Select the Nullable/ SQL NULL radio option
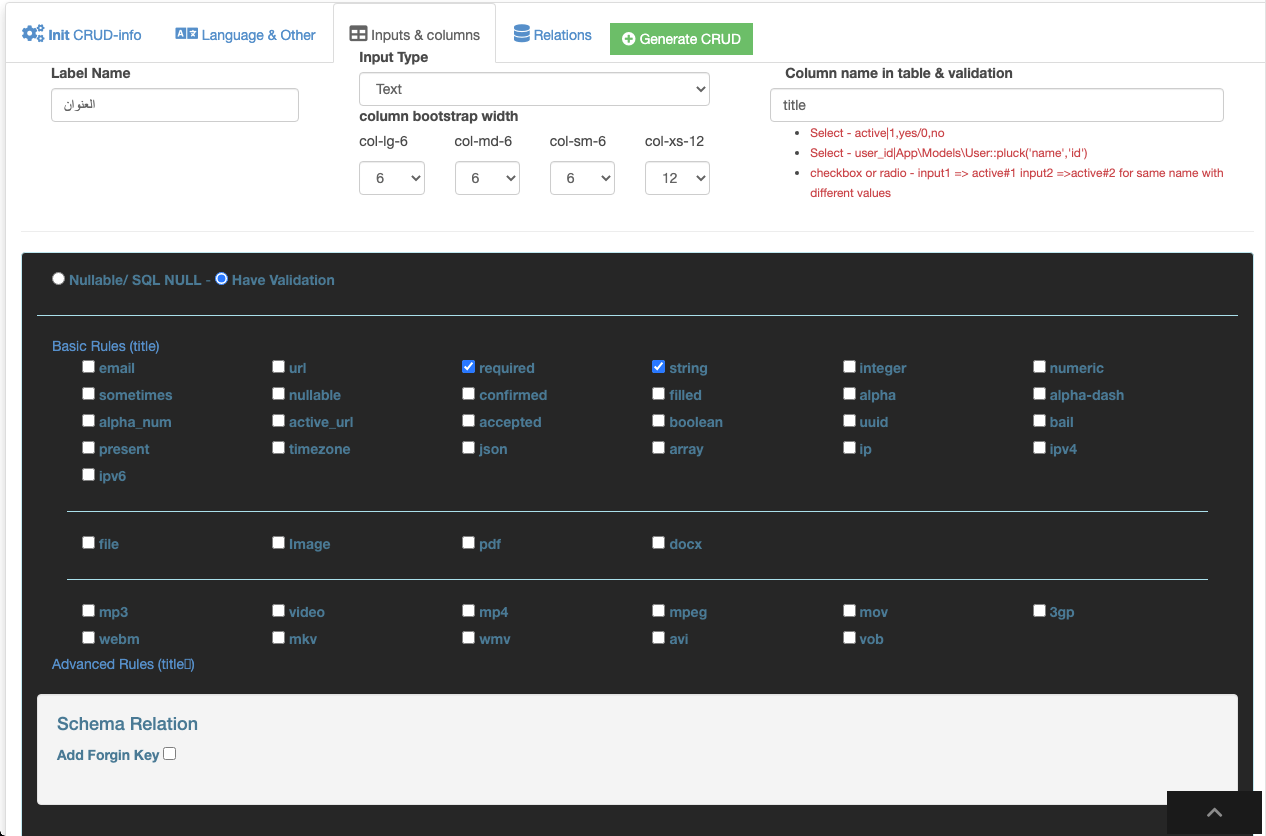 point(58,279)
